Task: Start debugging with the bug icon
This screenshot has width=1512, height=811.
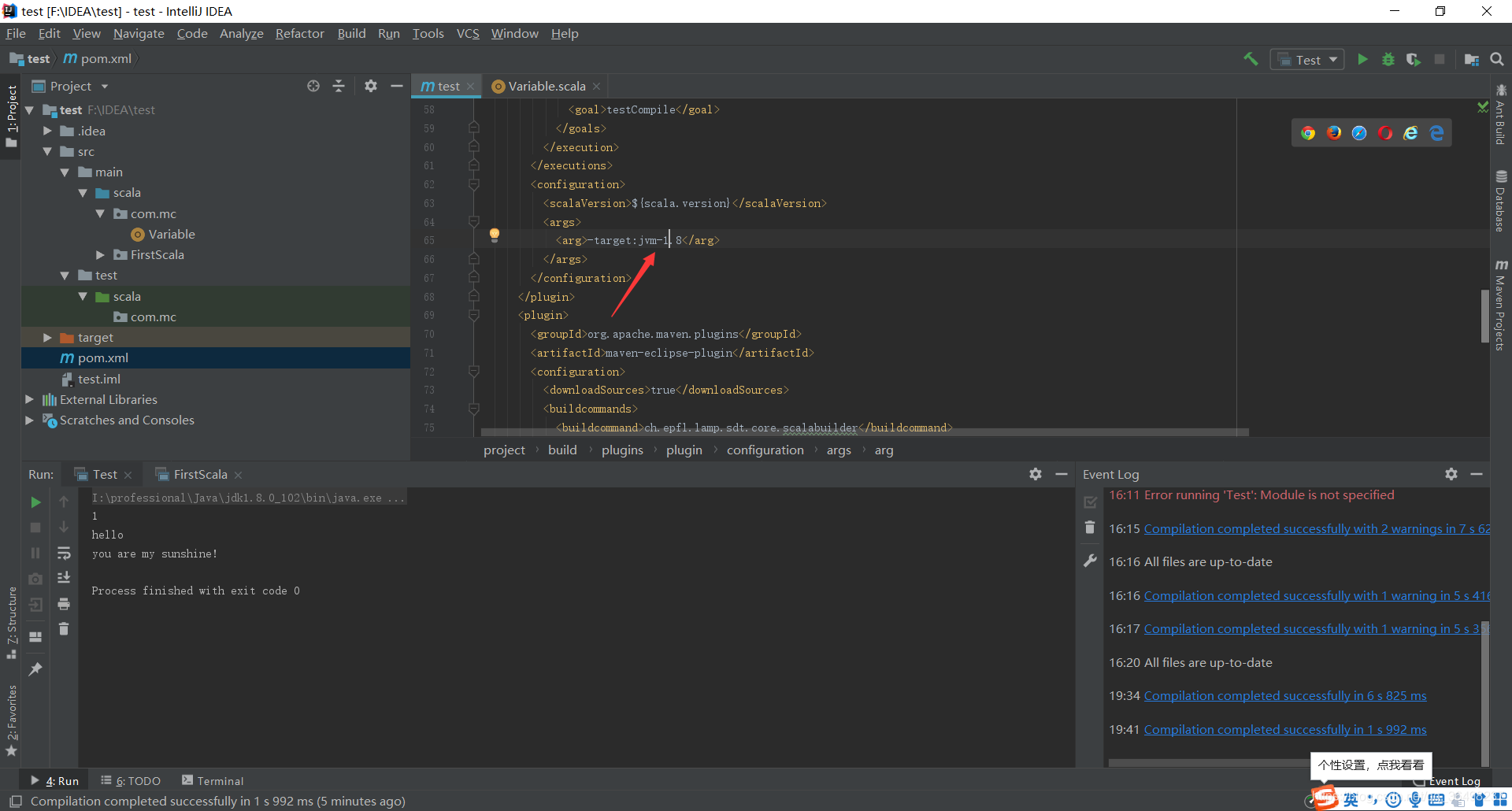Action: click(1388, 59)
